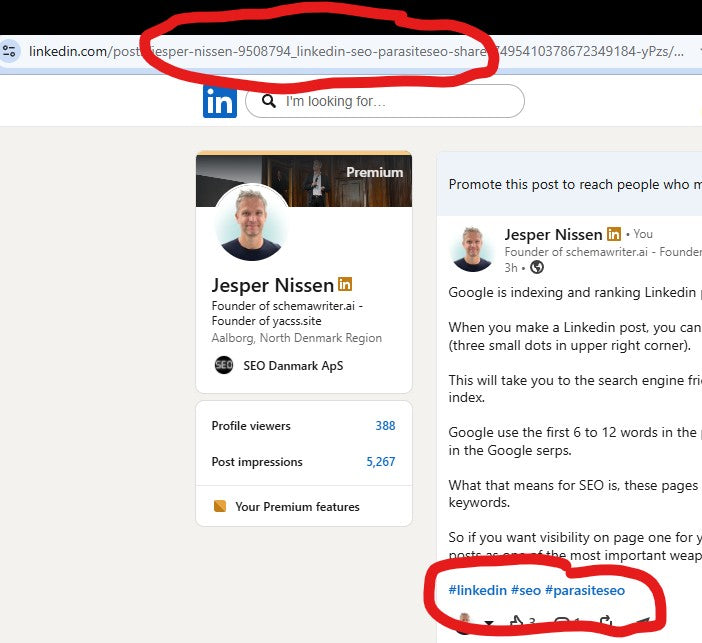Screen dimensions: 702x643
Task: Open Your Premium features
Action: click(x=297, y=506)
